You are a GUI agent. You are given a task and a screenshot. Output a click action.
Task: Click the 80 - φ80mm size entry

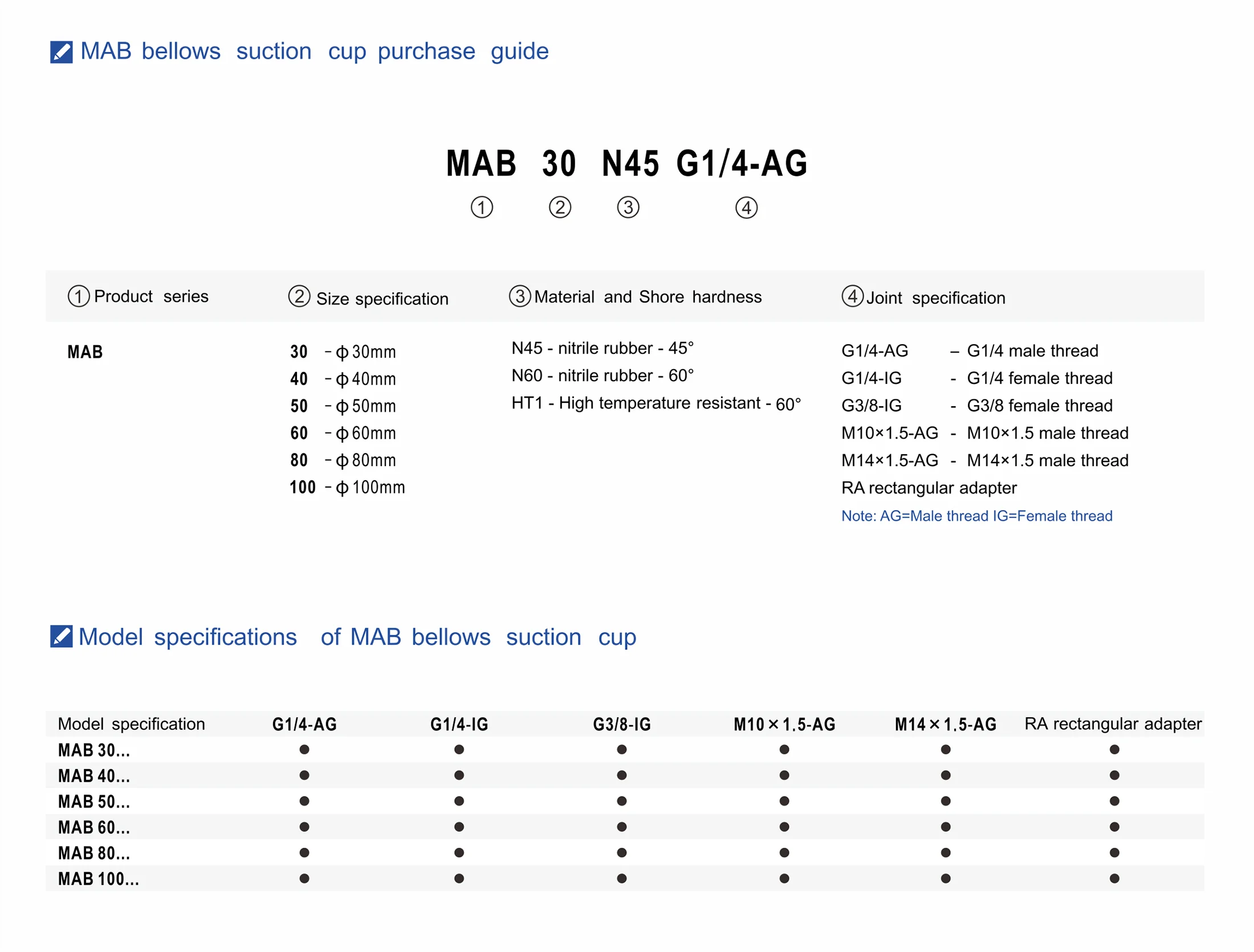click(x=343, y=460)
